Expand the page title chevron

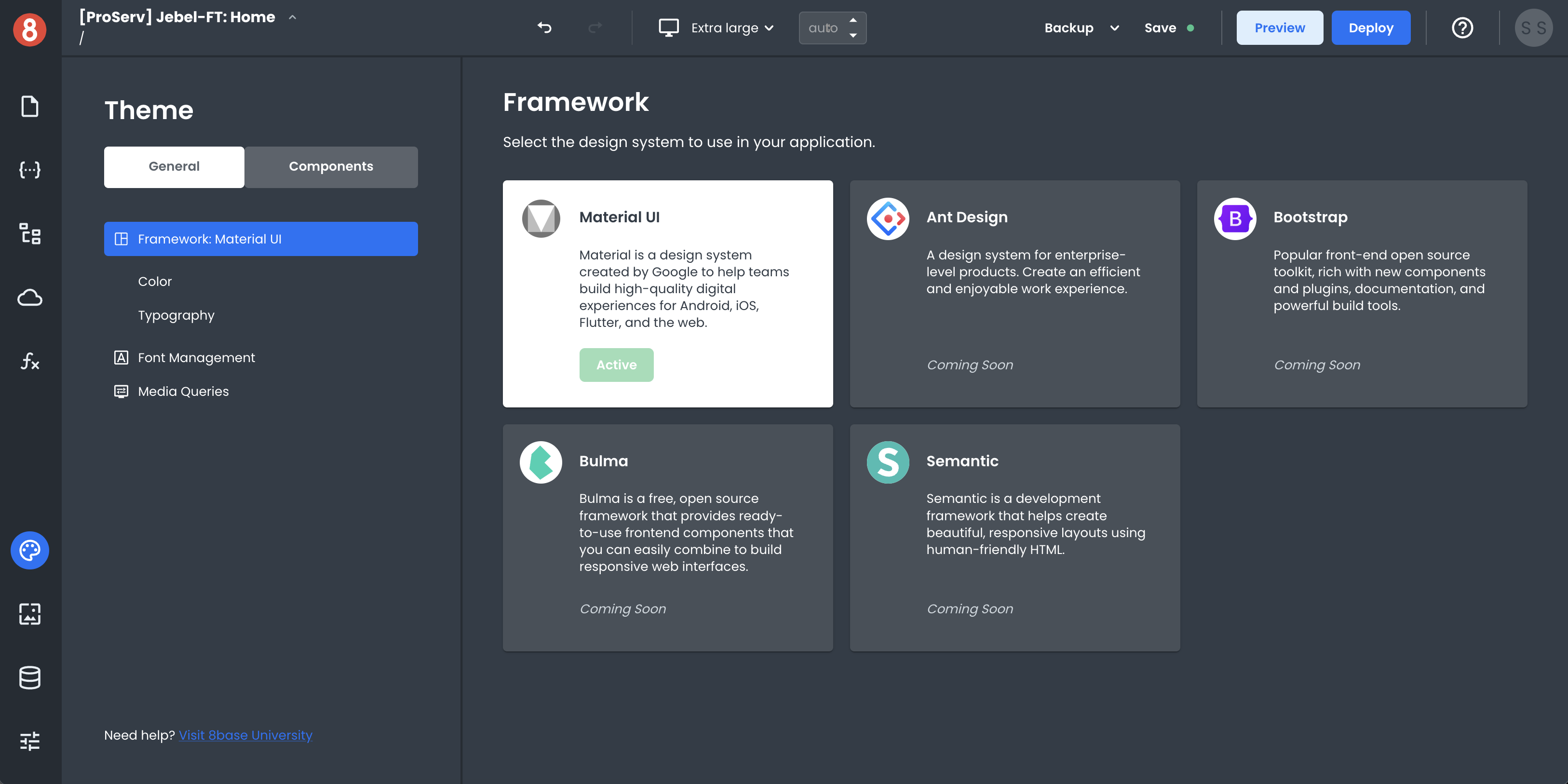tap(293, 17)
